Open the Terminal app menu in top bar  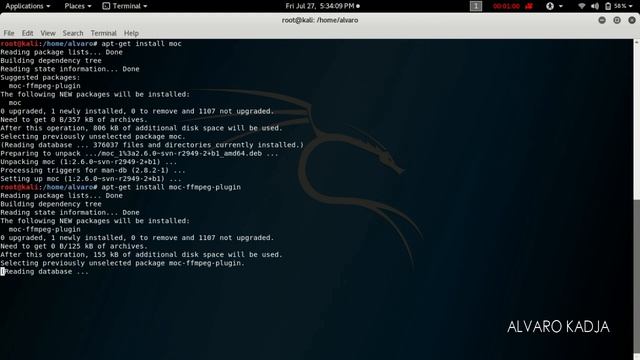124,6
